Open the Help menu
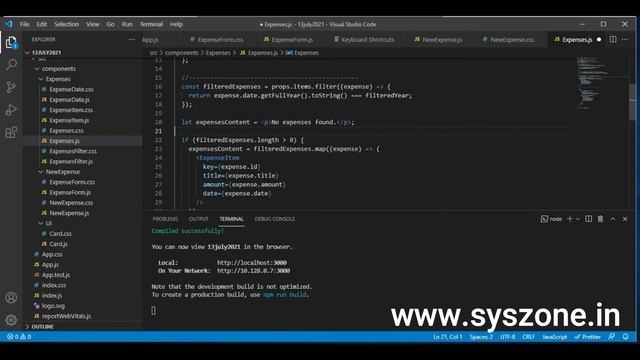The image size is (640, 360). (176, 24)
